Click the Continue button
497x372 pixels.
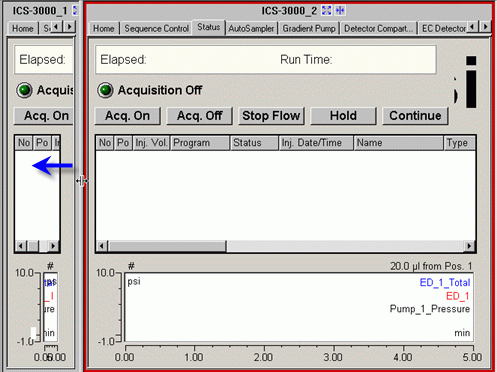[x=415, y=116]
